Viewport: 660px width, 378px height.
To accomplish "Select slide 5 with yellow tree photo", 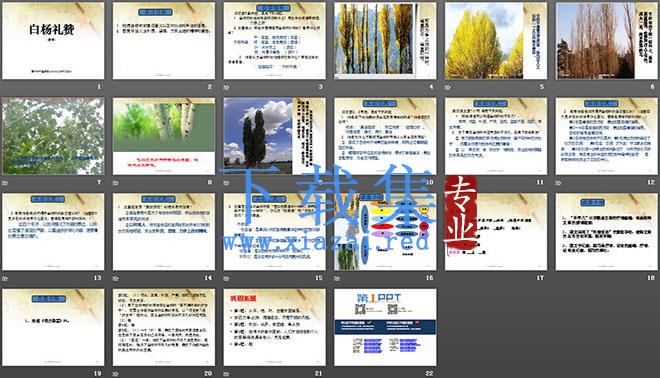I will tap(496, 41).
